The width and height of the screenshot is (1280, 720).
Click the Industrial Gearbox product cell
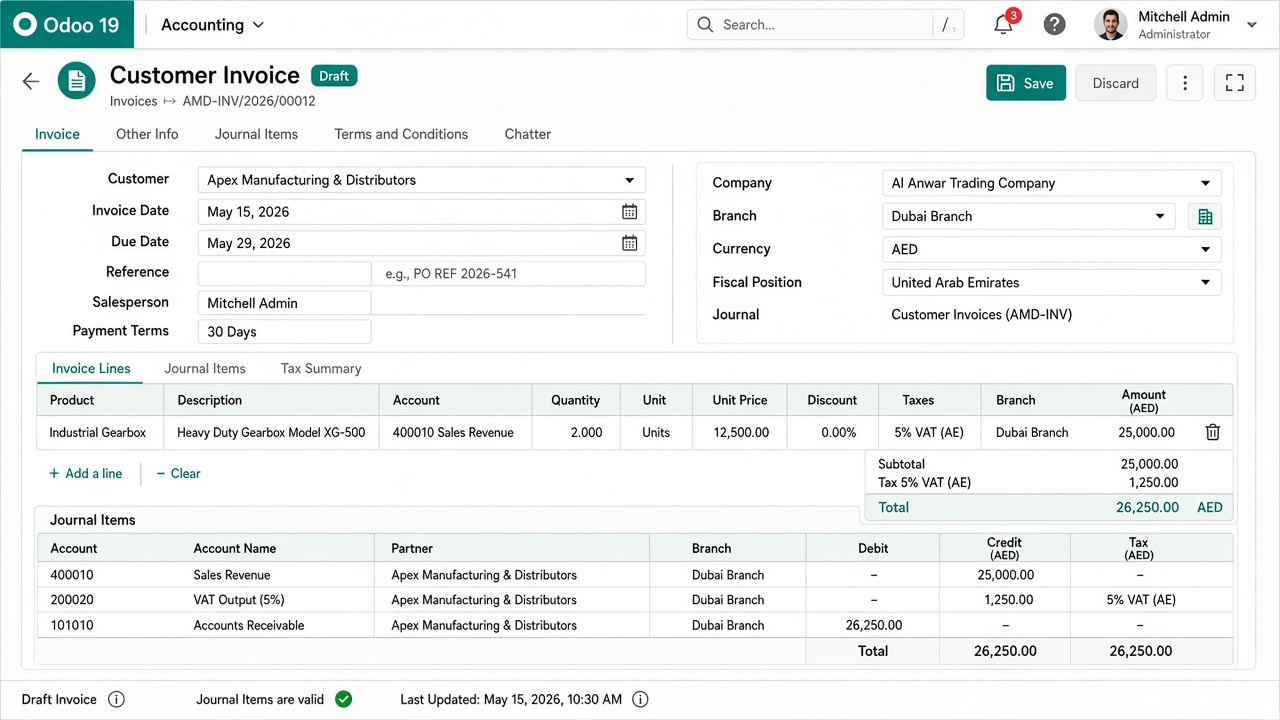pos(98,432)
